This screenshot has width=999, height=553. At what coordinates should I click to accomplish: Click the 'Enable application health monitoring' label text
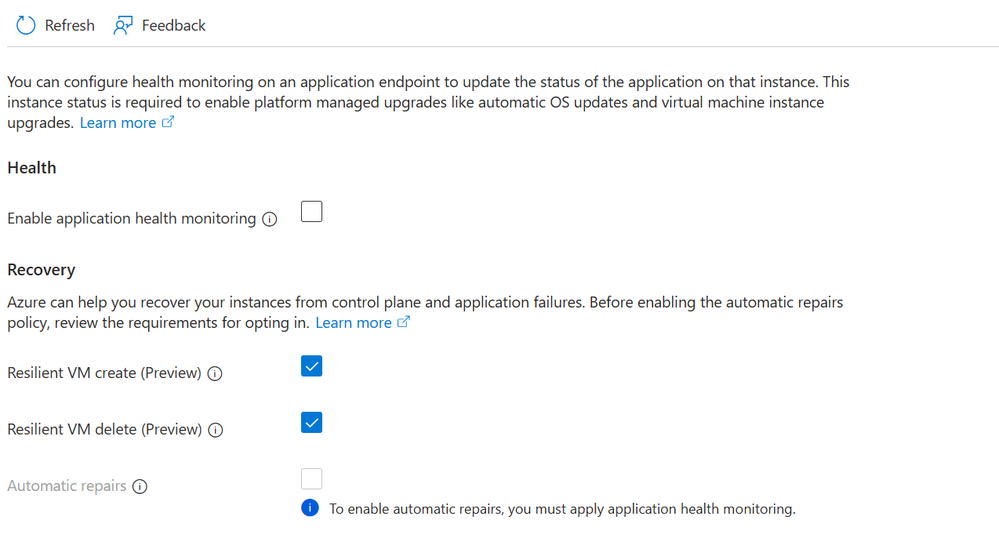pos(131,218)
